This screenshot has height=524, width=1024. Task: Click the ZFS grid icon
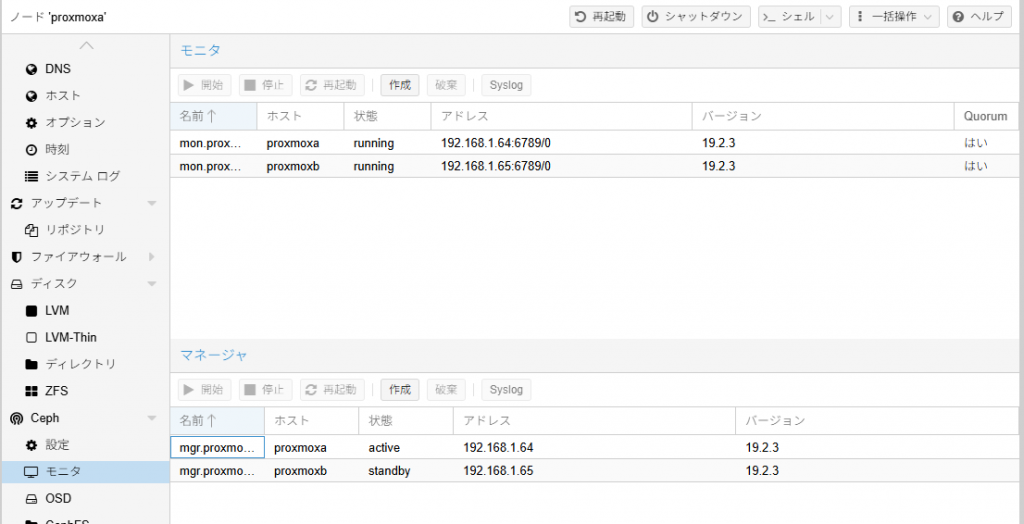[x=31, y=391]
